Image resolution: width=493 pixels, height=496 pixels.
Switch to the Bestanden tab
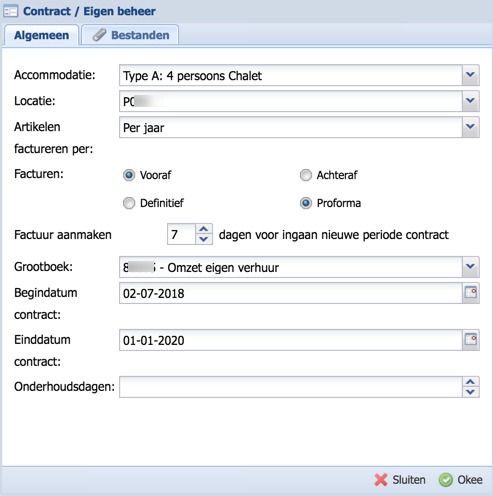[x=130, y=35]
